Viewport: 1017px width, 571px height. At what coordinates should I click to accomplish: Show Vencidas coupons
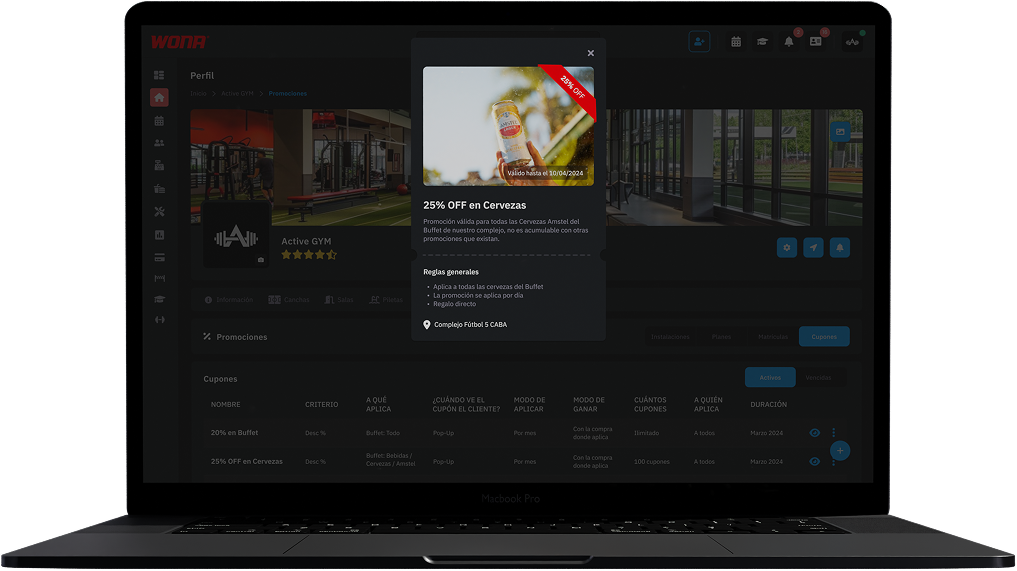point(818,378)
